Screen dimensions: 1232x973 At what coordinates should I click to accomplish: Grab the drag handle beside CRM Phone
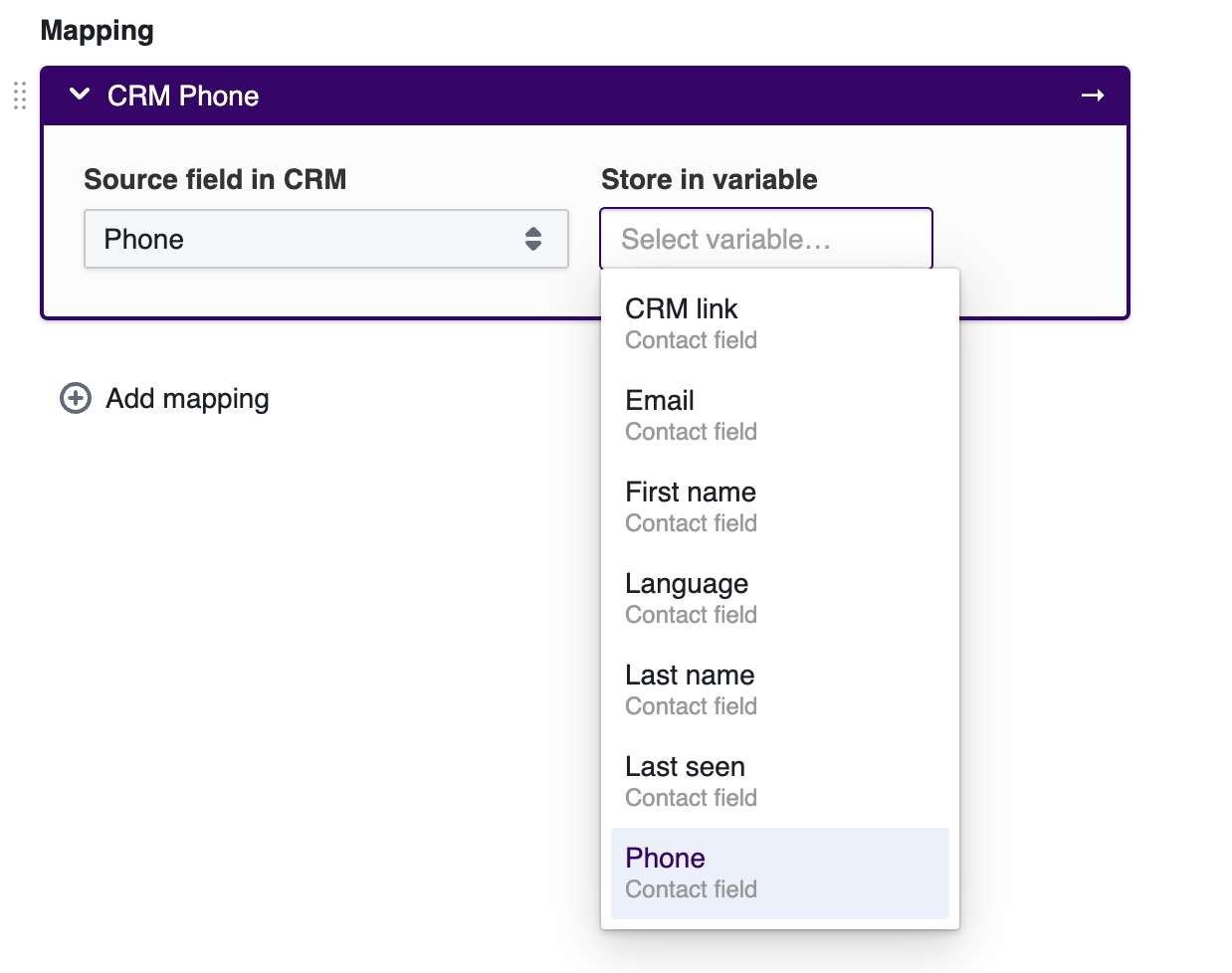[19, 96]
